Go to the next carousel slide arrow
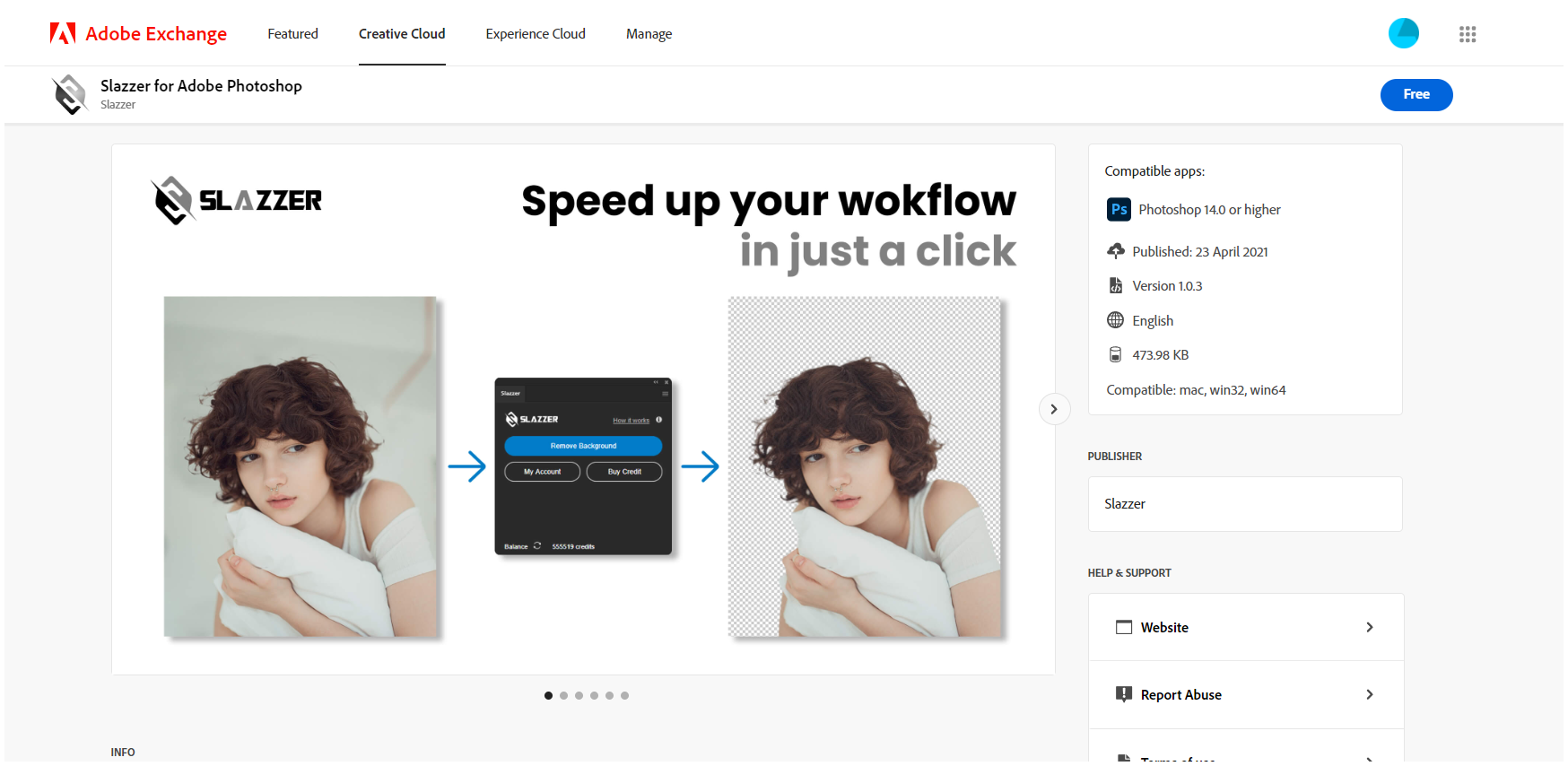This screenshot has height=766, width=1568. click(1054, 409)
